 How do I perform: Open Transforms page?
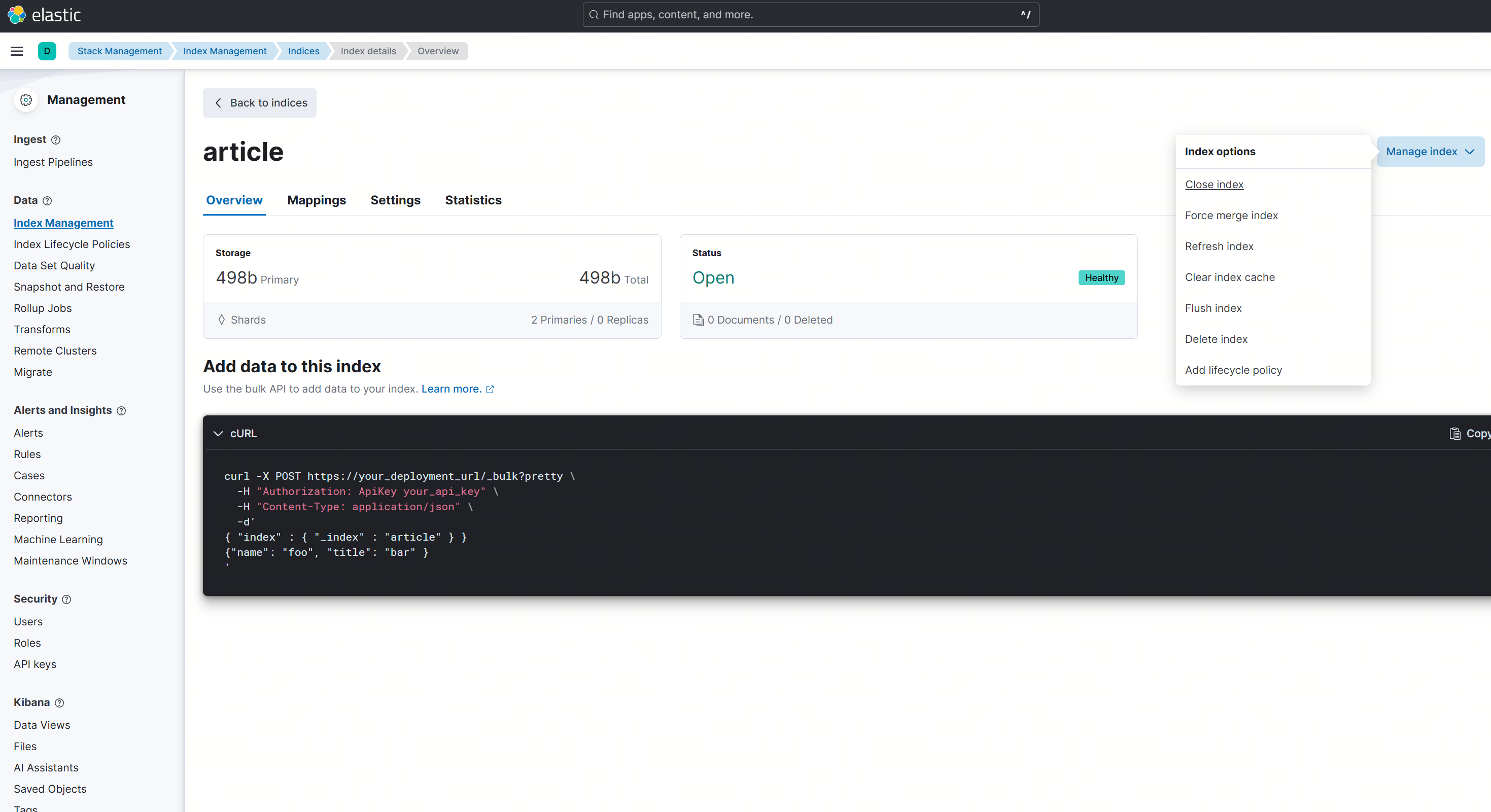[42, 330]
